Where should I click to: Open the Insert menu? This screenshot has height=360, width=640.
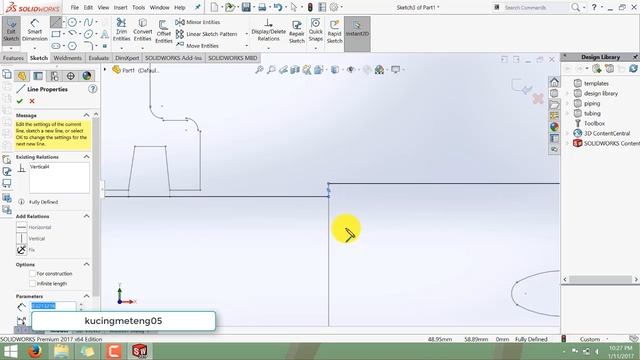tap(120, 7)
